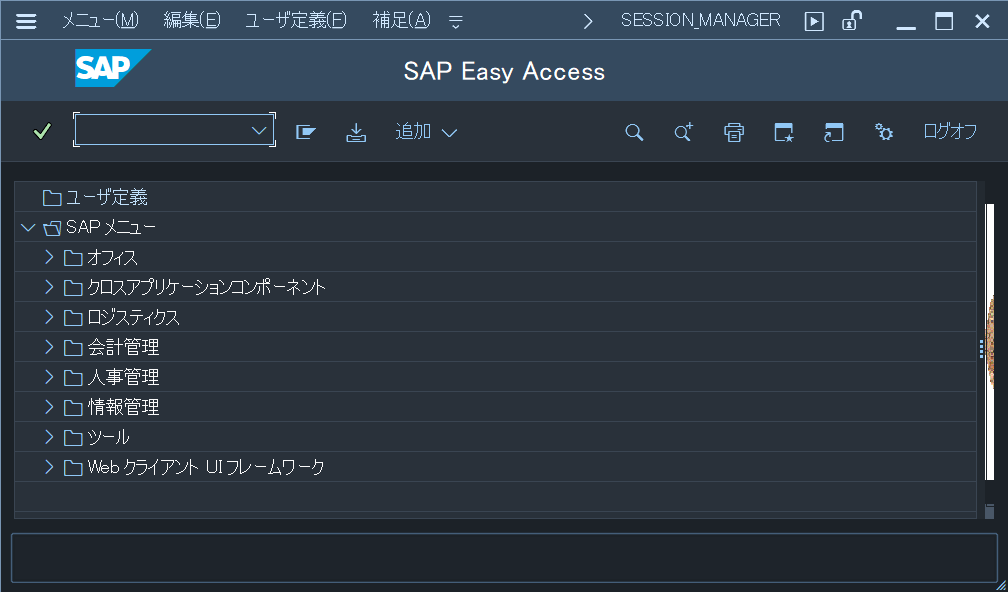Open the 追加 dropdown
This screenshot has height=592, width=1008.
tap(424, 131)
